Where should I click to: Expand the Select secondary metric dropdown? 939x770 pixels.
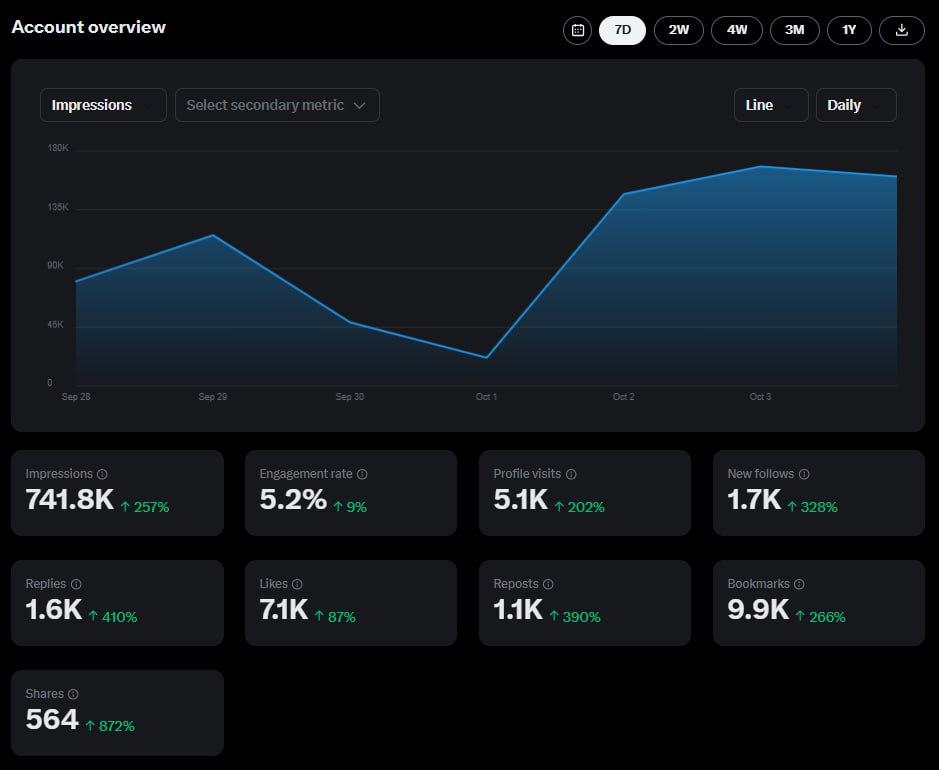point(277,105)
